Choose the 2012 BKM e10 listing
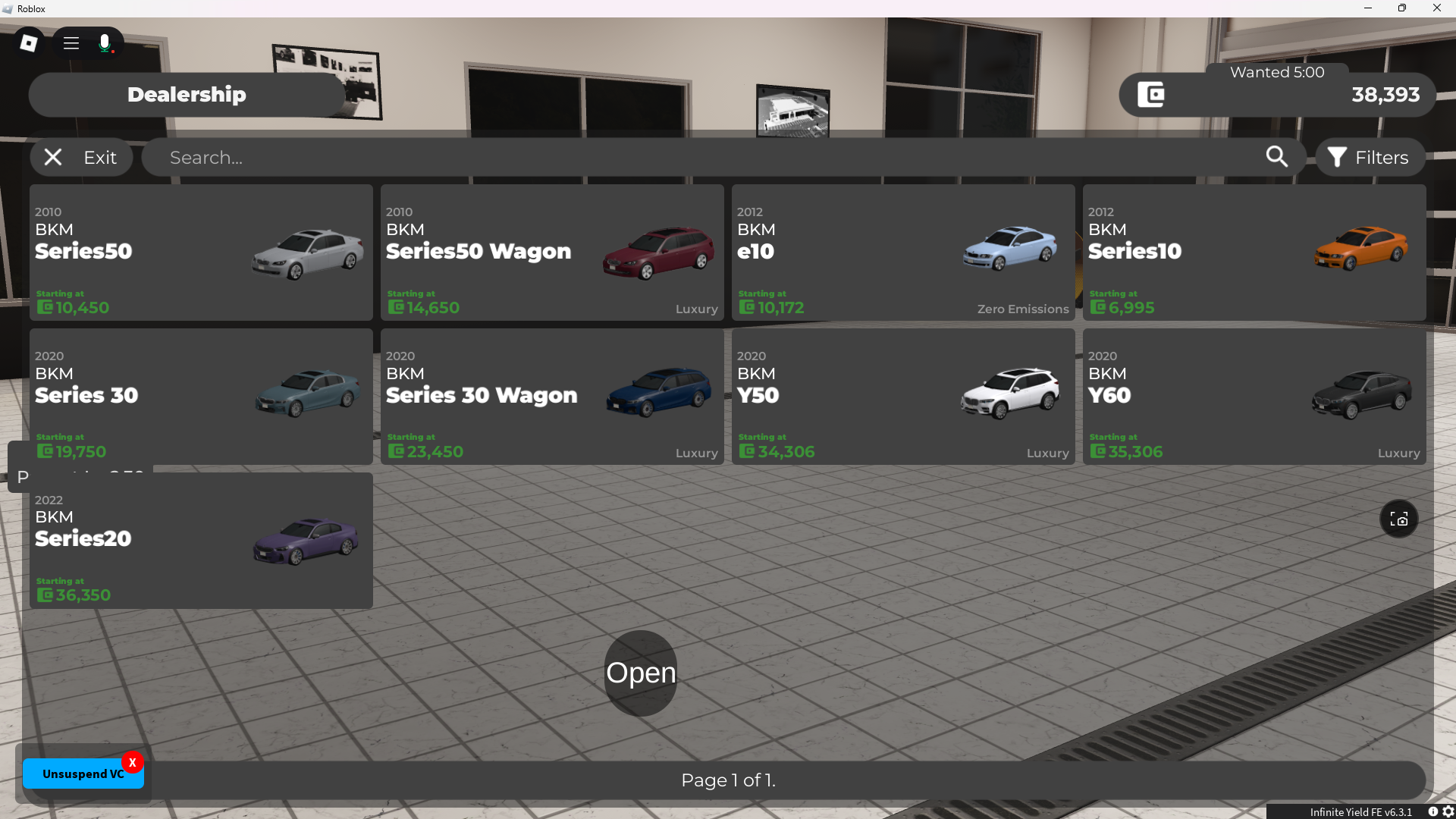 click(x=902, y=253)
